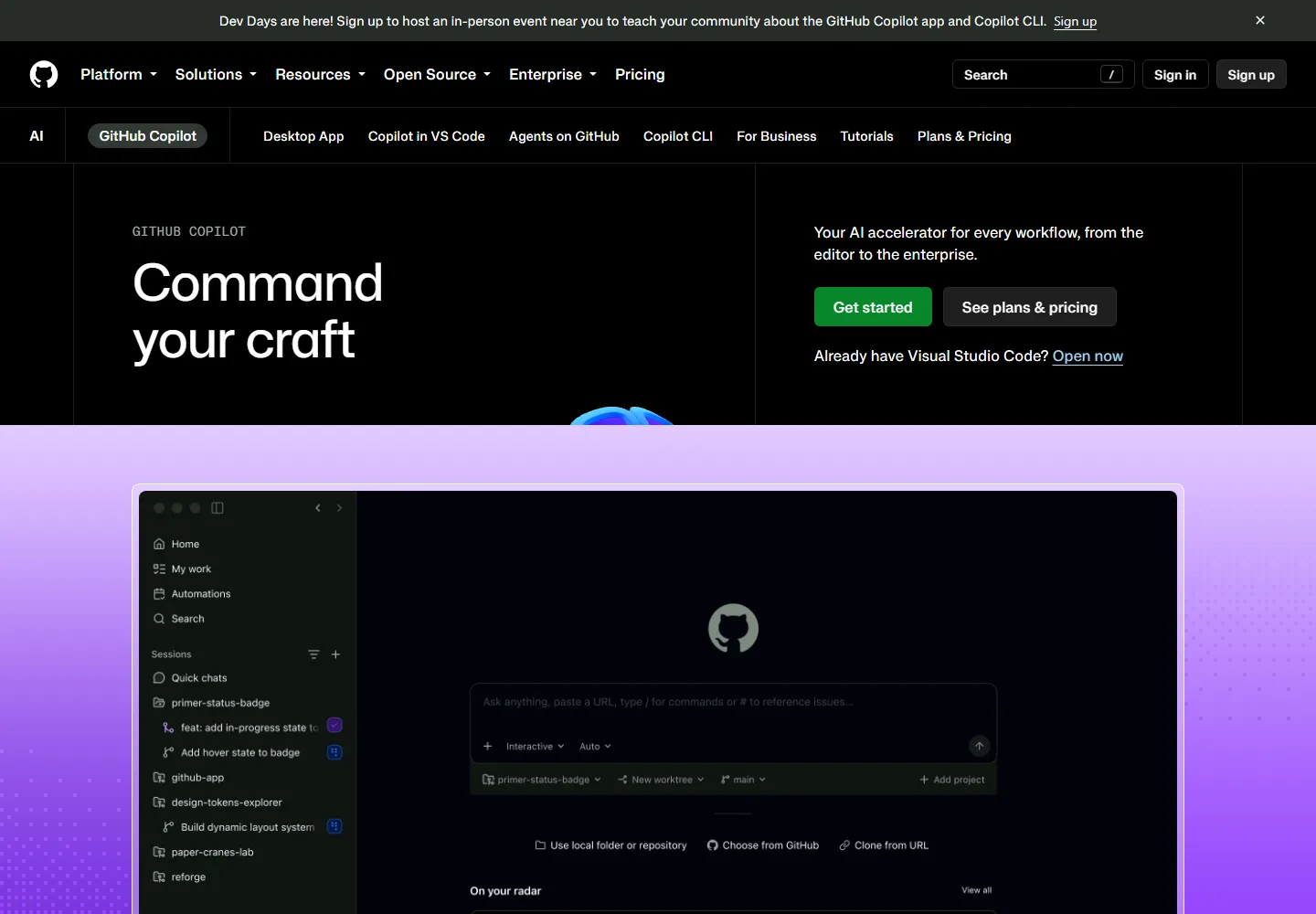Screen dimensions: 1316x914
Task: Go to Pricing in the top navigation
Action: point(640,75)
